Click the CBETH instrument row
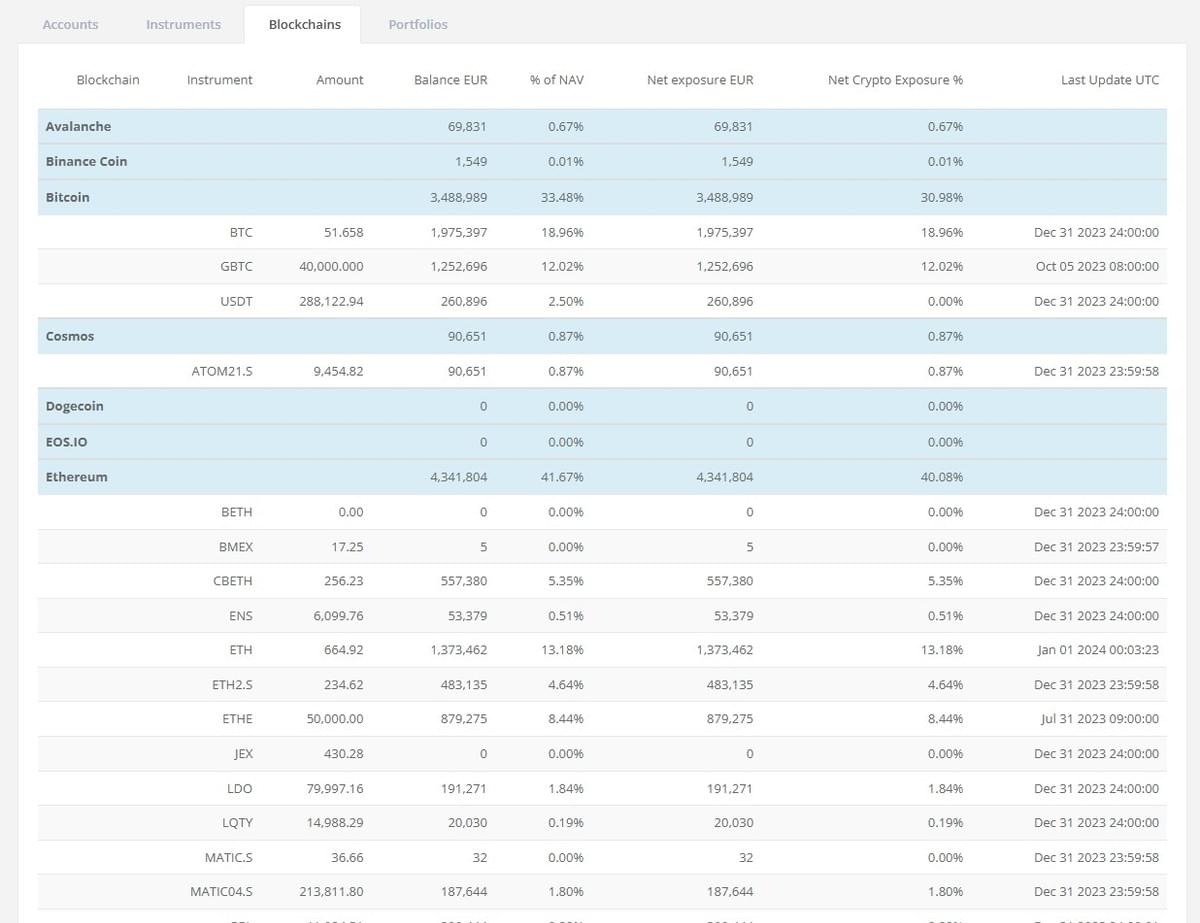The height and width of the screenshot is (923, 1200). [x=234, y=581]
